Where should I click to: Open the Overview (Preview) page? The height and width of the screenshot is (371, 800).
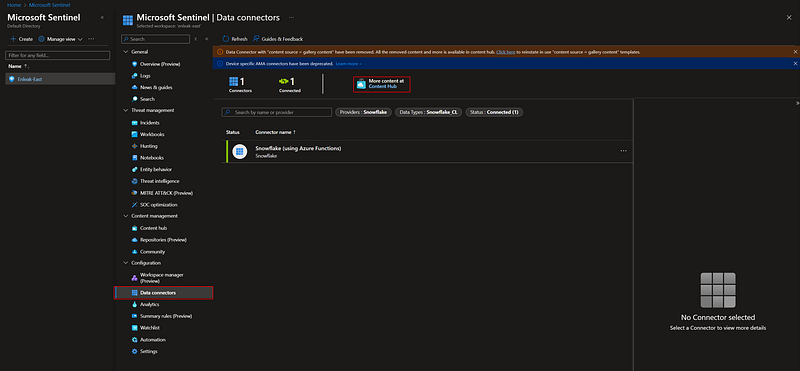coord(160,64)
